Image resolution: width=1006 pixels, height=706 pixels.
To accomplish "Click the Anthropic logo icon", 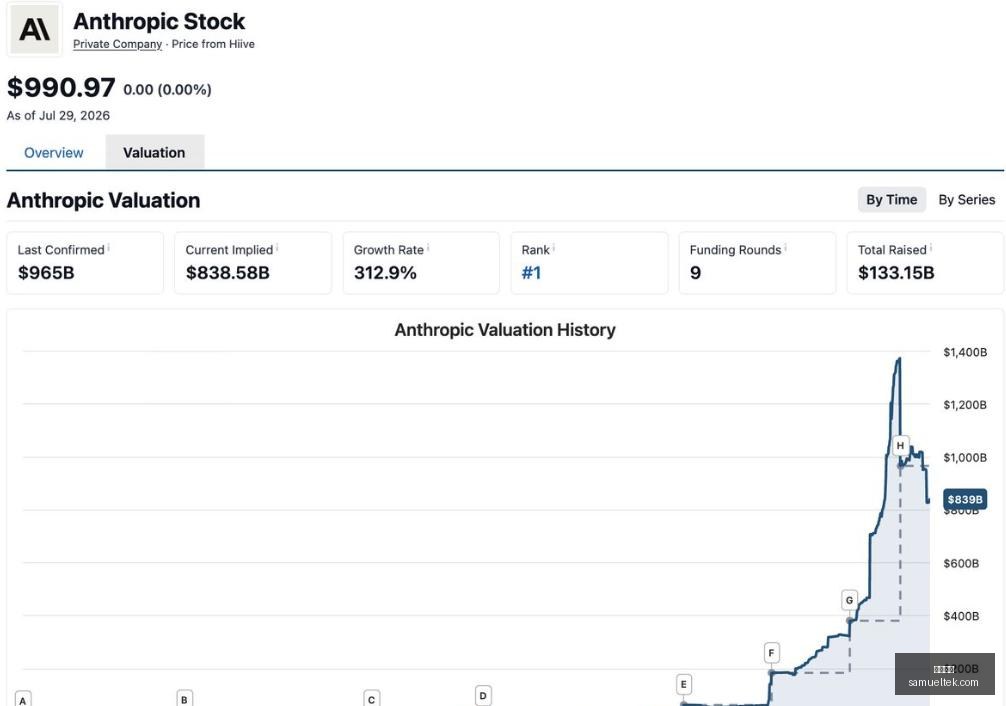I will (x=34, y=30).
